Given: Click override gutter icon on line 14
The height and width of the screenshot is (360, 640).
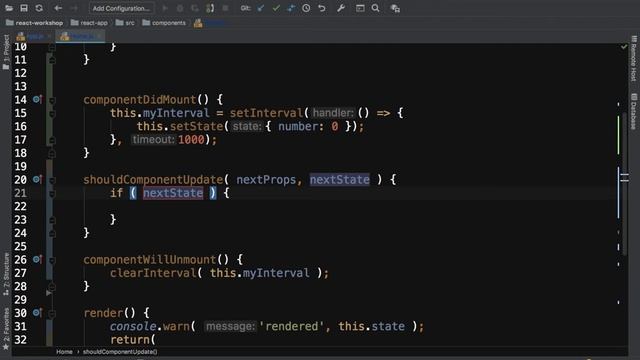Looking at the screenshot, I should tap(37, 99).
